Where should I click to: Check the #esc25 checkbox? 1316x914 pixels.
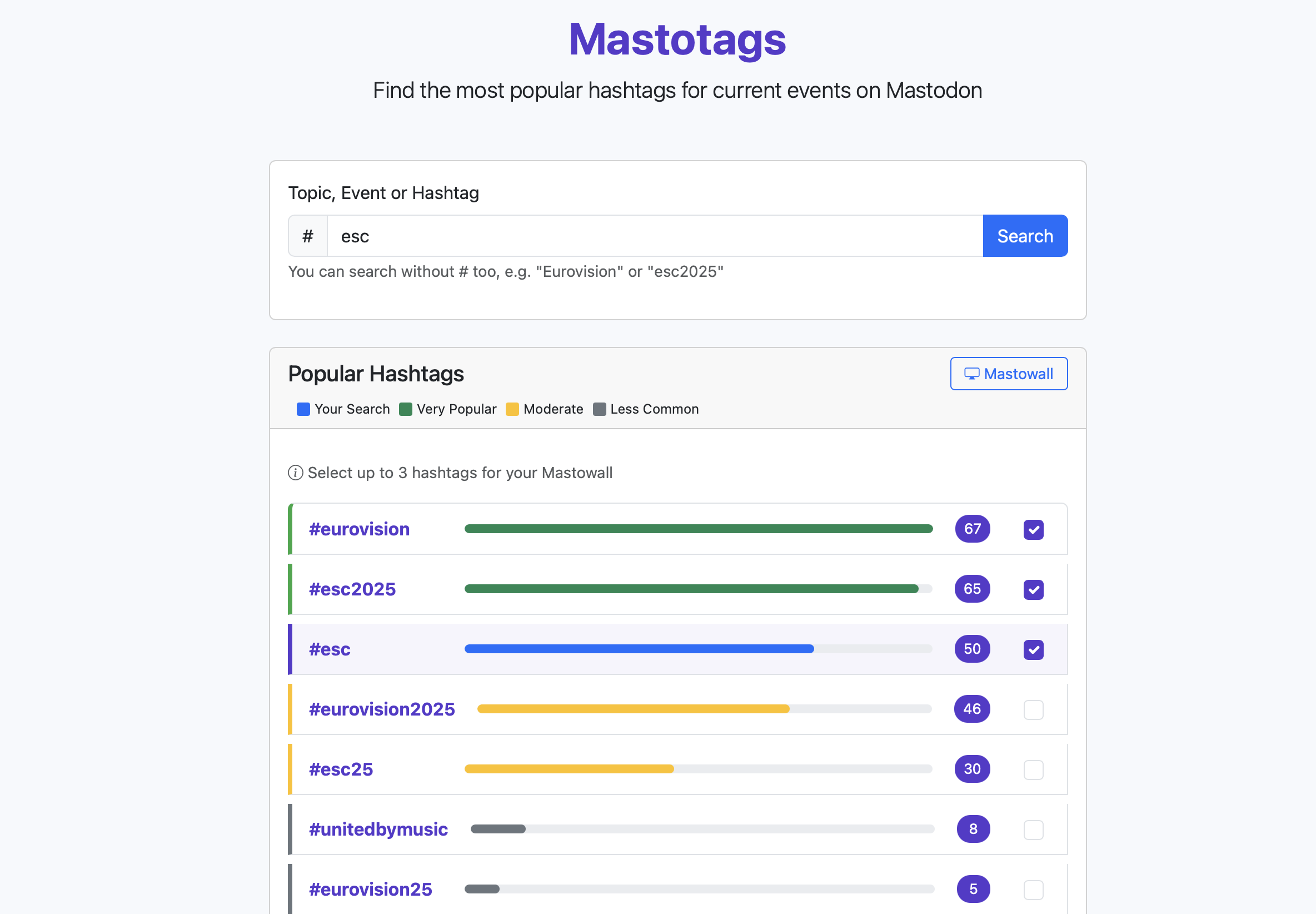tap(1033, 770)
